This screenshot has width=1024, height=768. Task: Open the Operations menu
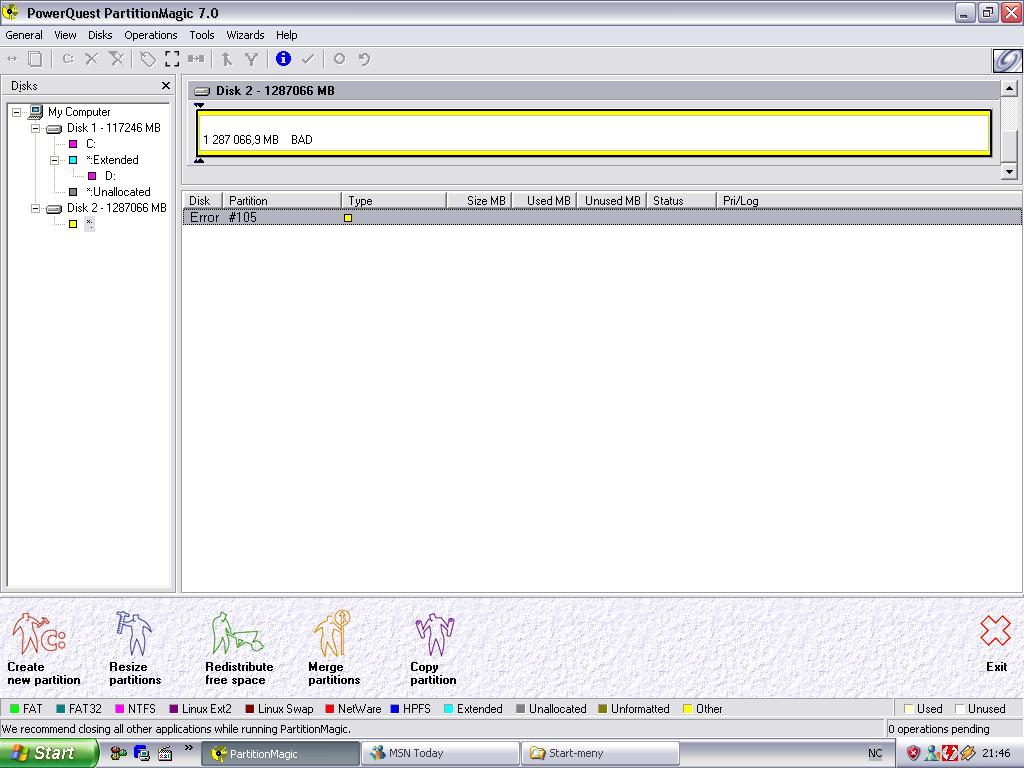(151, 35)
